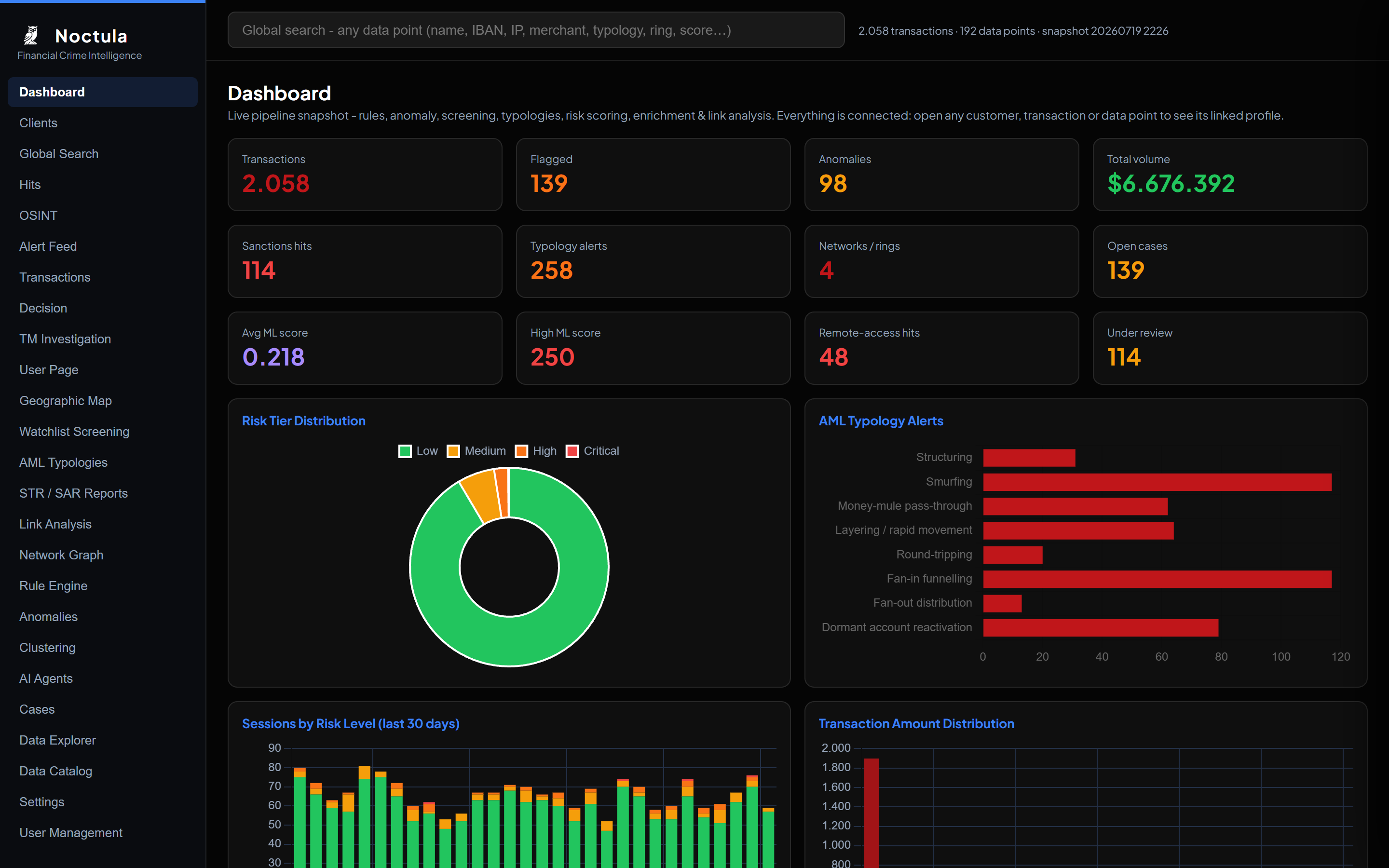
Task: Open the Transactions sidebar page
Action: coord(103,277)
